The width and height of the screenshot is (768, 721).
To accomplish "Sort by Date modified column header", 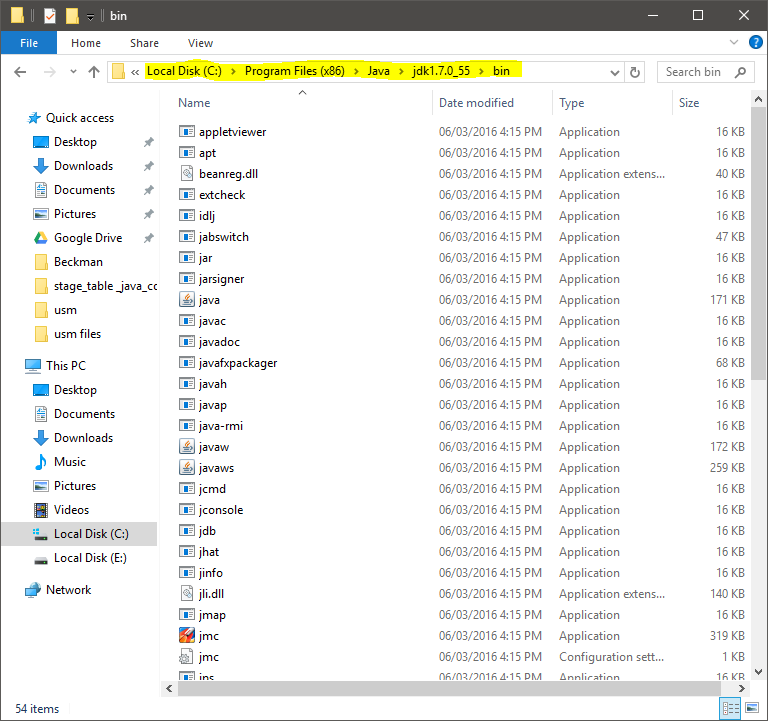I will pos(476,103).
